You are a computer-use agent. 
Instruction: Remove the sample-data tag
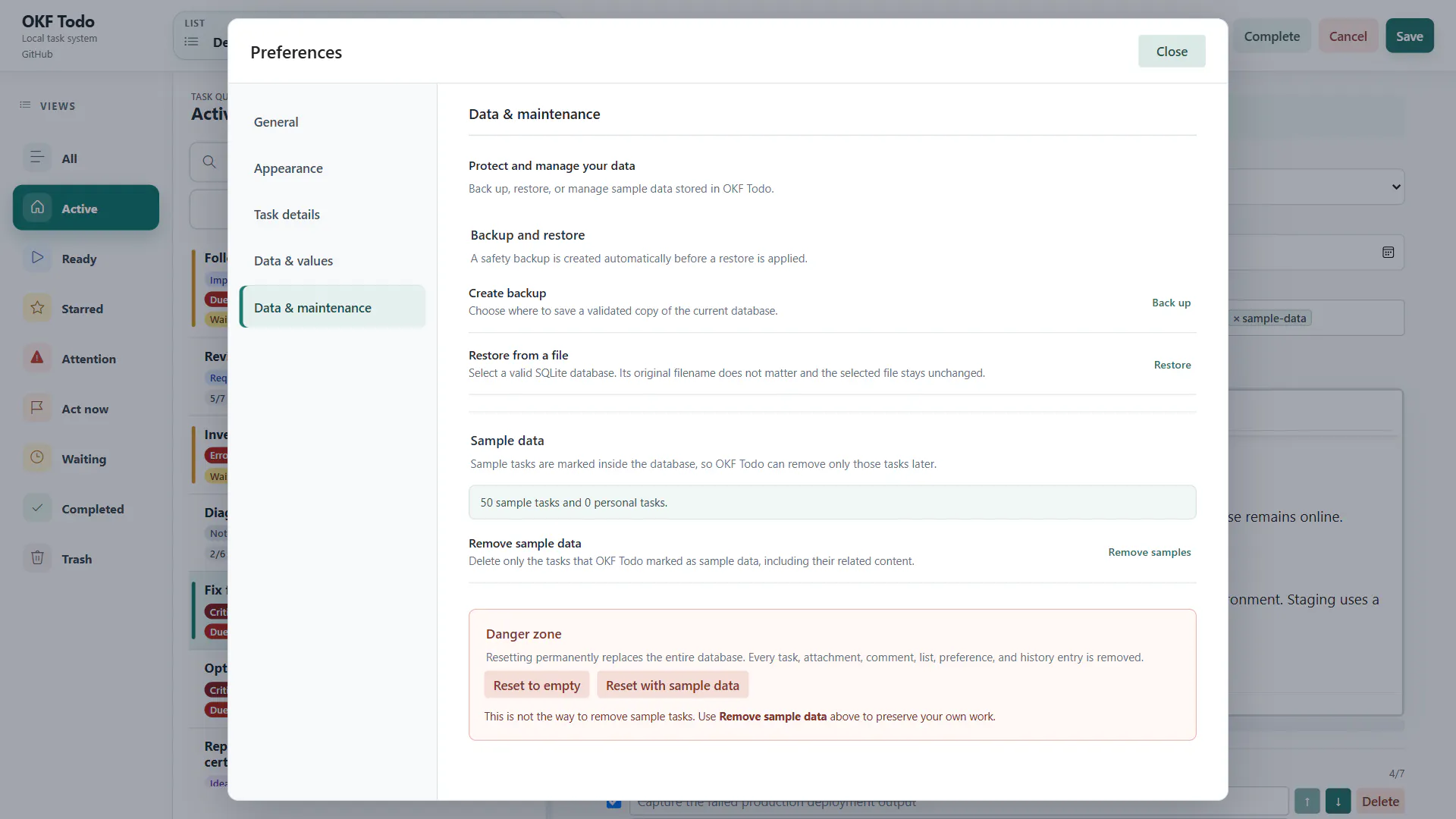1236,318
